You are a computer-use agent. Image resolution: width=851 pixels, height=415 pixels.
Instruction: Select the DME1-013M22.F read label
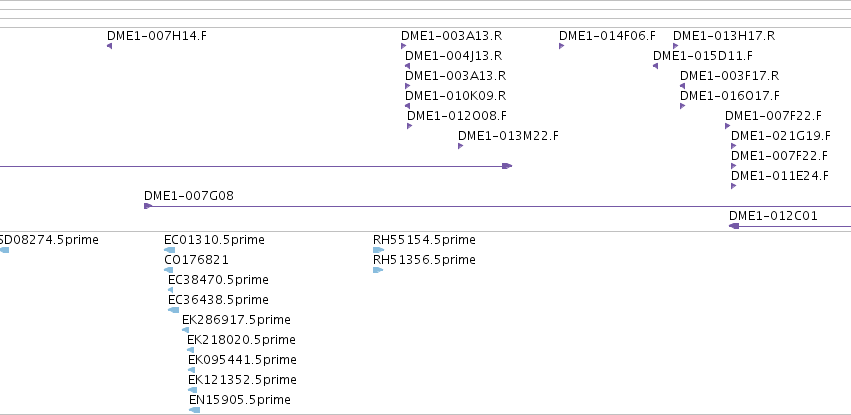click(x=508, y=136)
